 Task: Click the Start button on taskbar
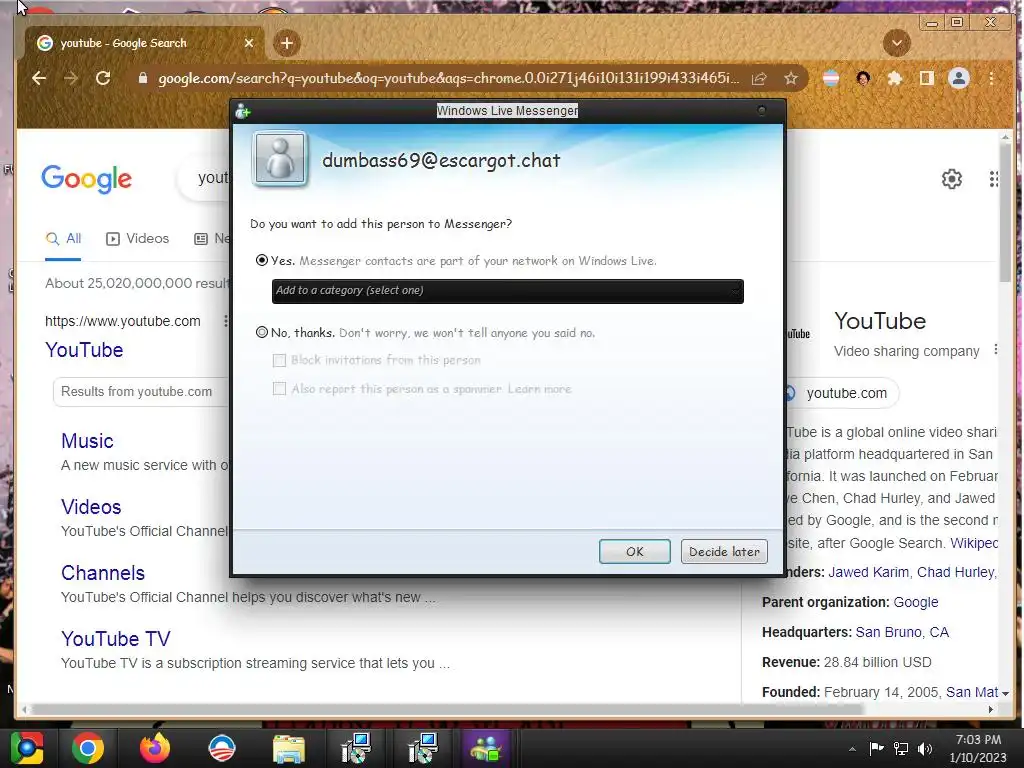point(27,748)
